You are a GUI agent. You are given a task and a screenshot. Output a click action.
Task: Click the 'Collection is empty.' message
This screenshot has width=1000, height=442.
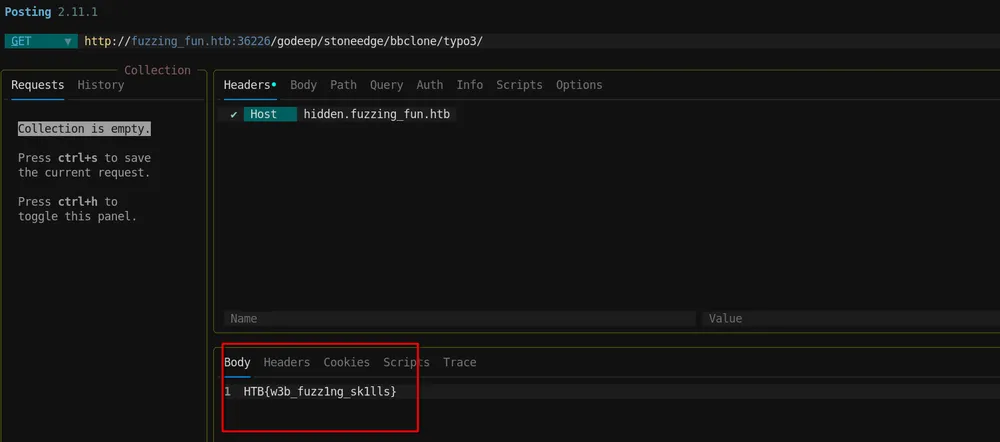[x=84, y=129]
